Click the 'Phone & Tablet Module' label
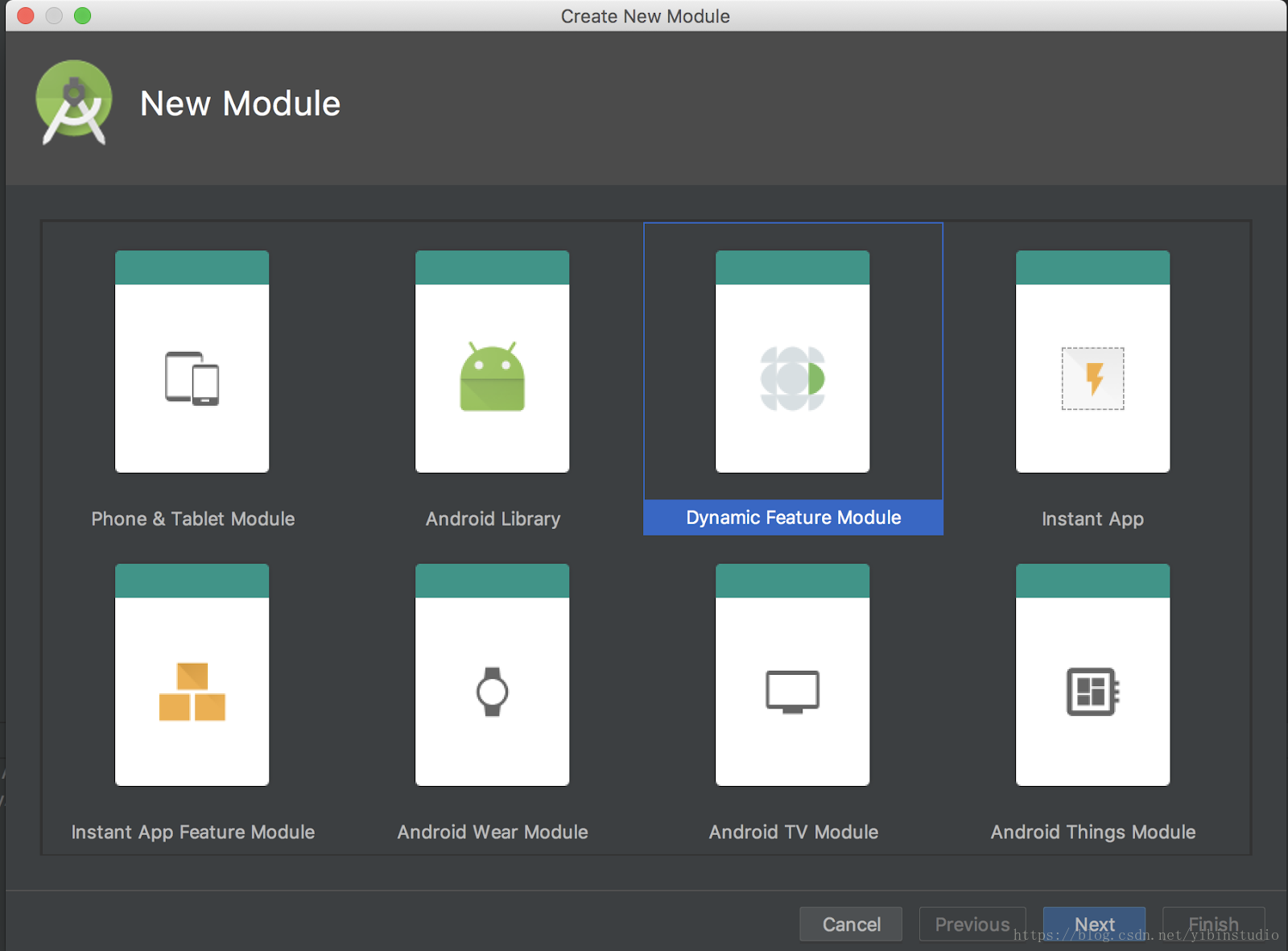 point(193,519)
